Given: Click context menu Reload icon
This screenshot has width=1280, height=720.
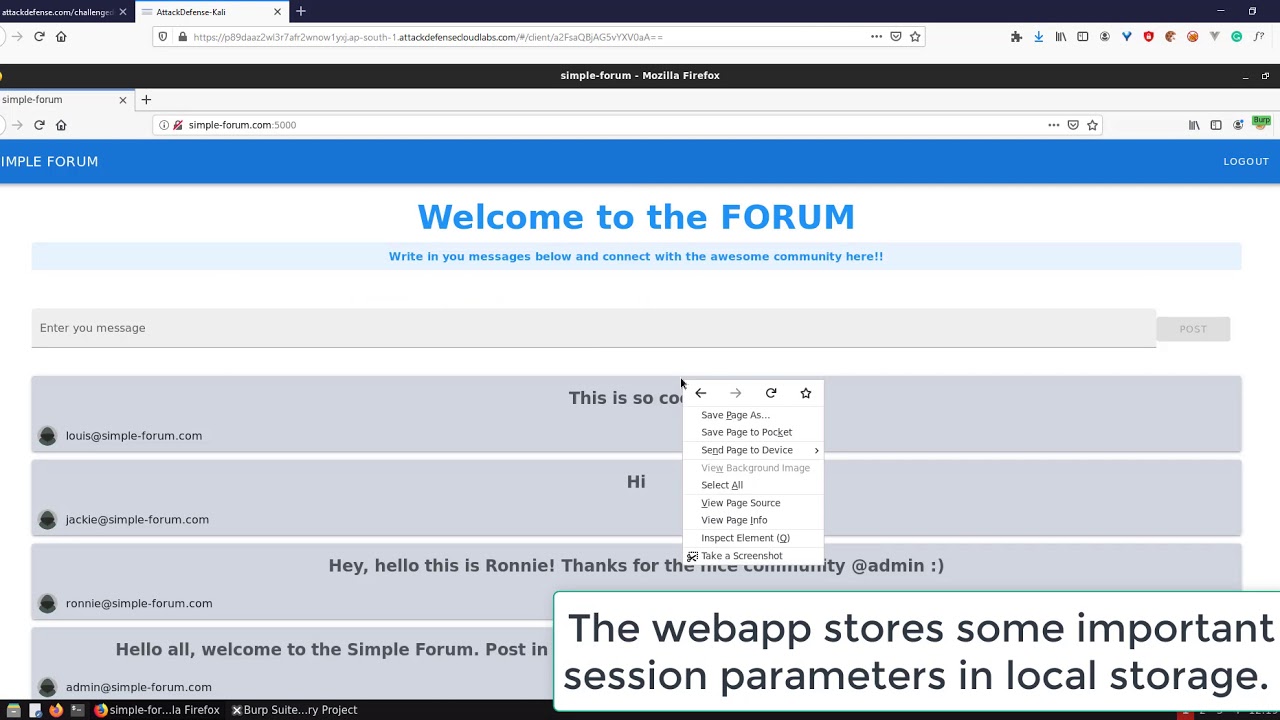Looking at the screenshot, I should pyautogui.click(x=771, y=393).
